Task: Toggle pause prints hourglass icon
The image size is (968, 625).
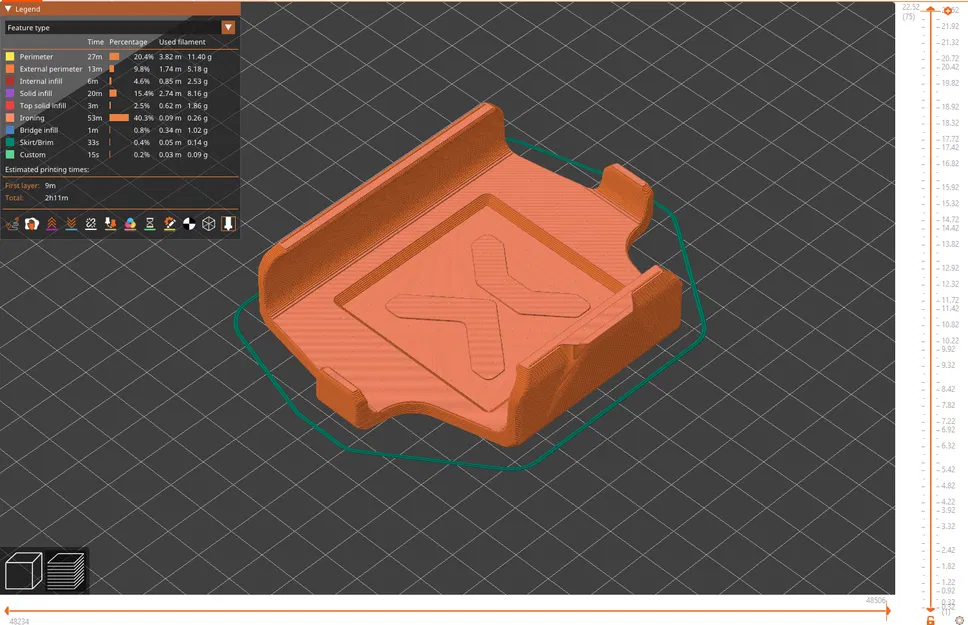Action: [x=150, y=224]
